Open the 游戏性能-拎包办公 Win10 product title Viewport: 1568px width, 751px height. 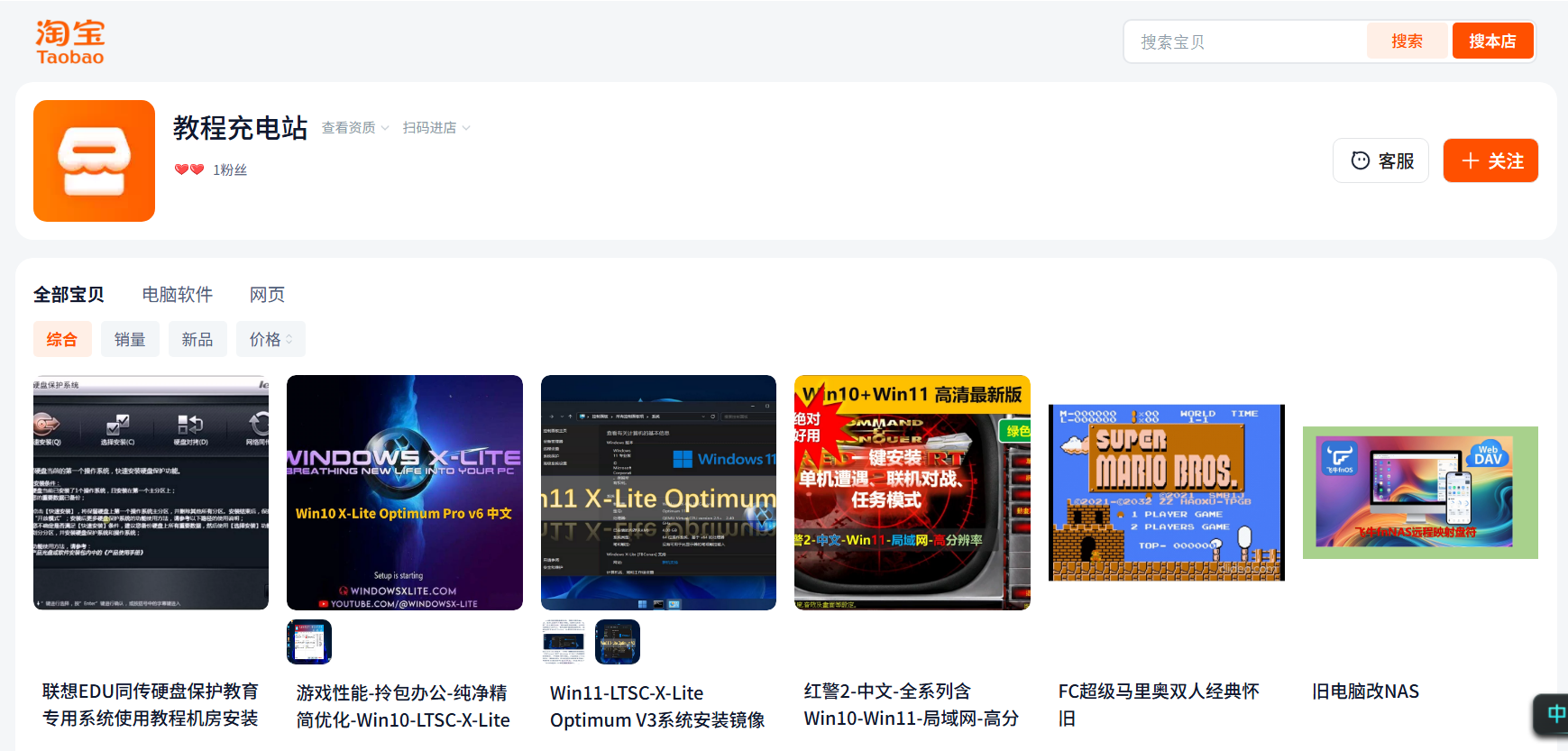click(x=403, y=707)
